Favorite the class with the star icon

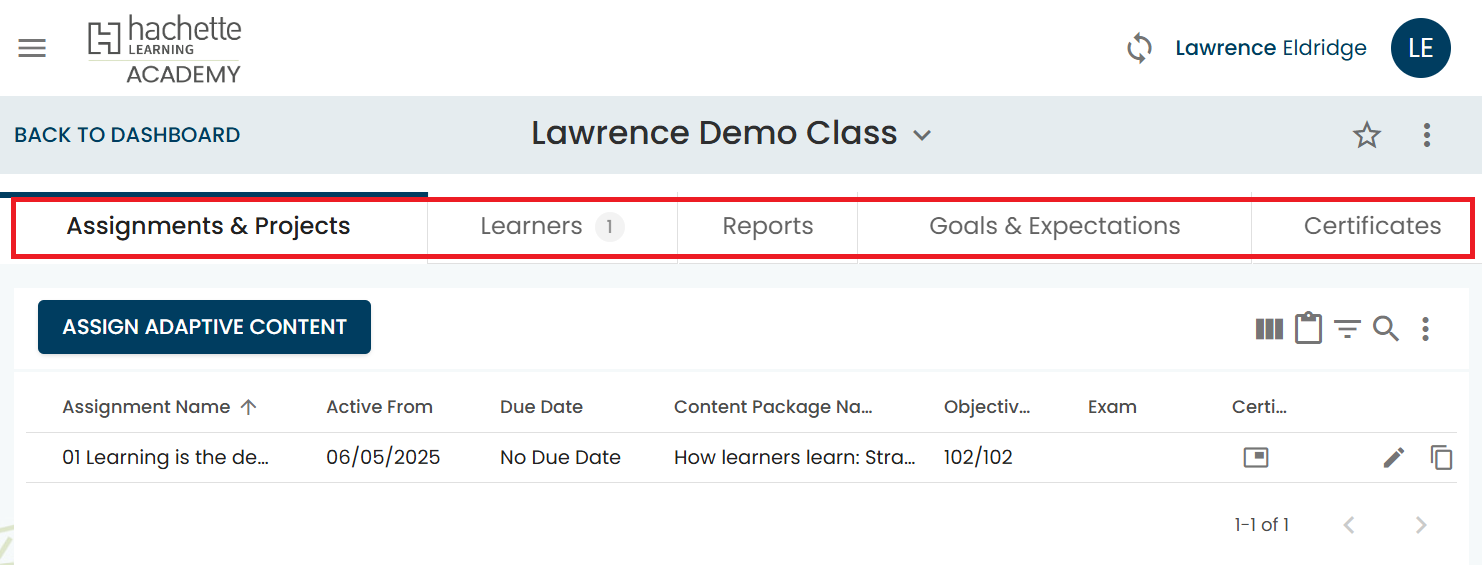pos(1367,135)
